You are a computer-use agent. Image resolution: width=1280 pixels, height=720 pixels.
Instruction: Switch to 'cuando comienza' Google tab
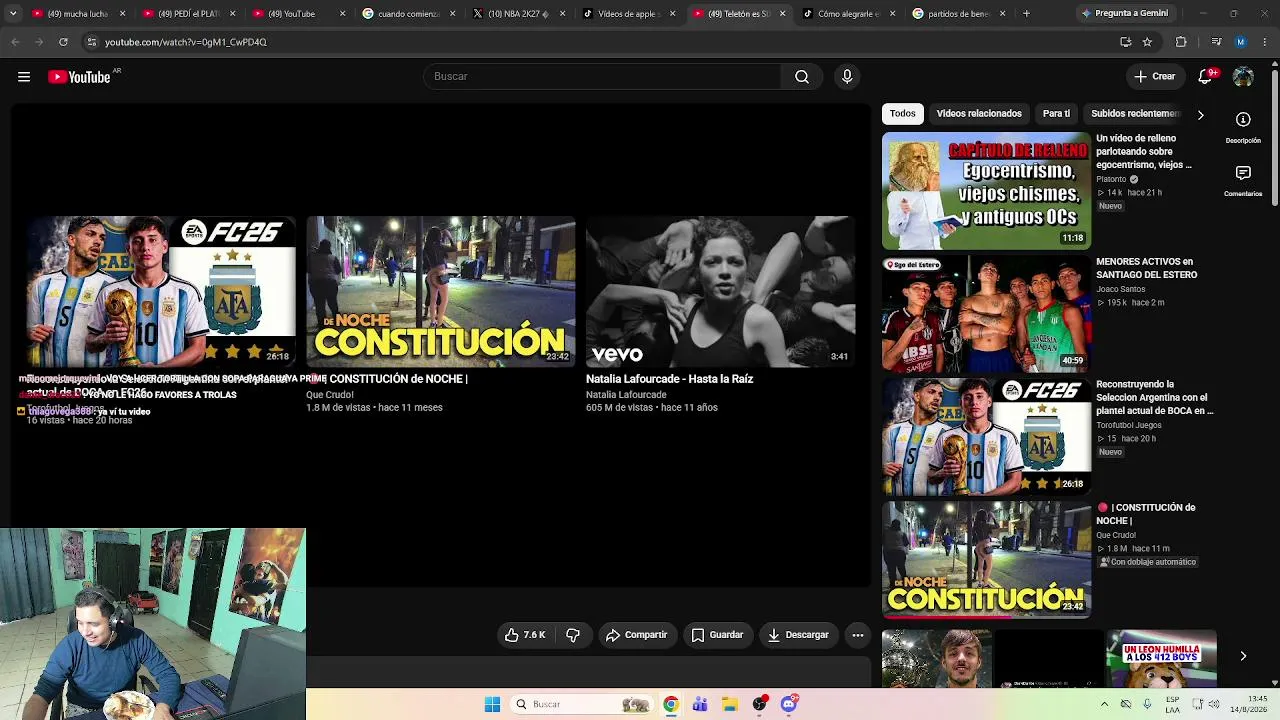coord(410,14)
